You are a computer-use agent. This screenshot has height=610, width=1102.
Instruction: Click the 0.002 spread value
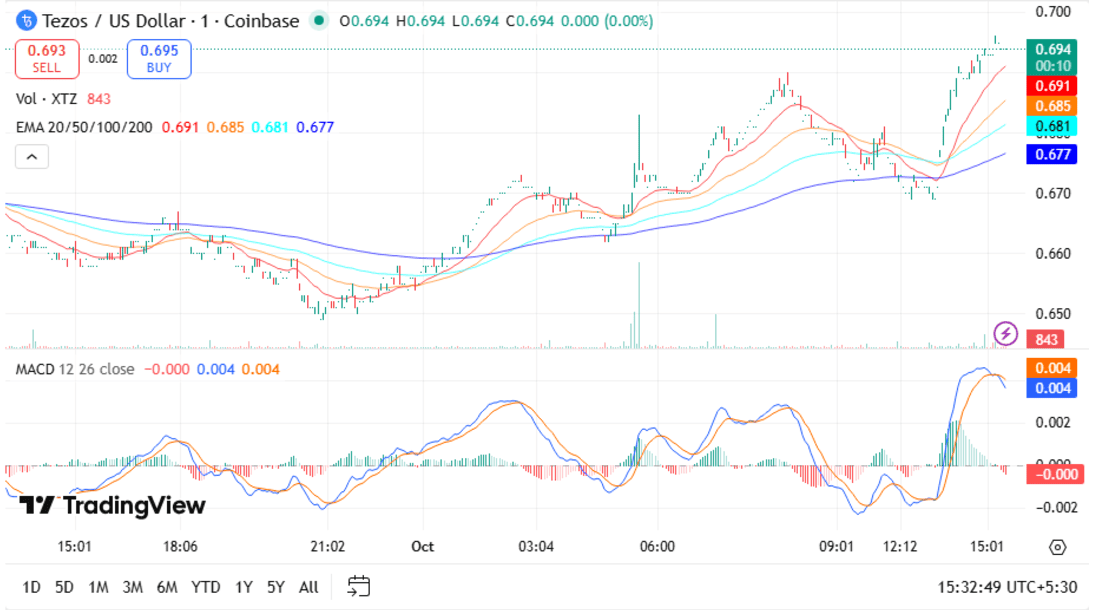(103, 59)
